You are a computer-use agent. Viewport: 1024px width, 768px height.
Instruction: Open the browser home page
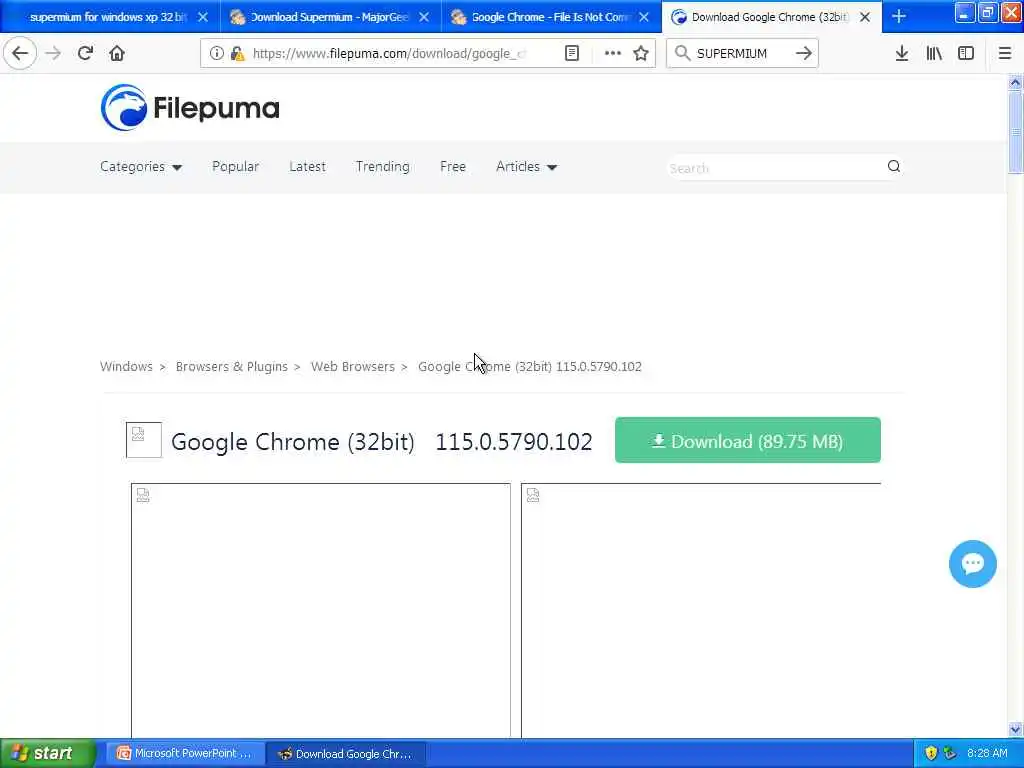[117, 53]
